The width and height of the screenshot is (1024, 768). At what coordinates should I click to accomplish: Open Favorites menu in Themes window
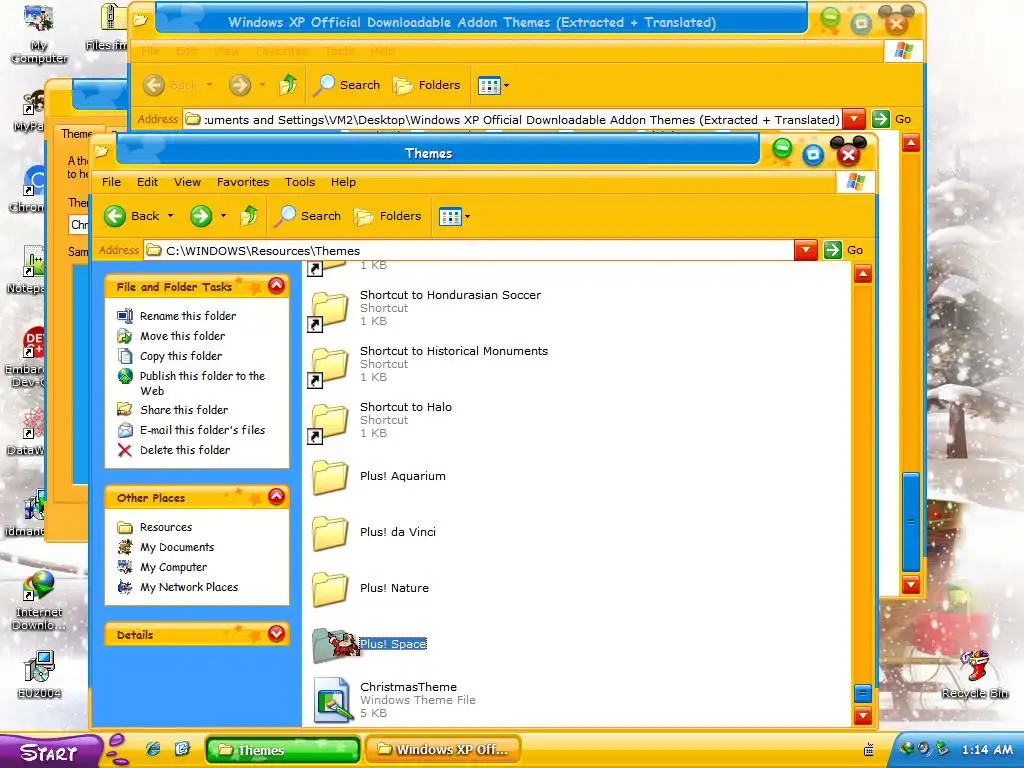[x=243, y=182]
